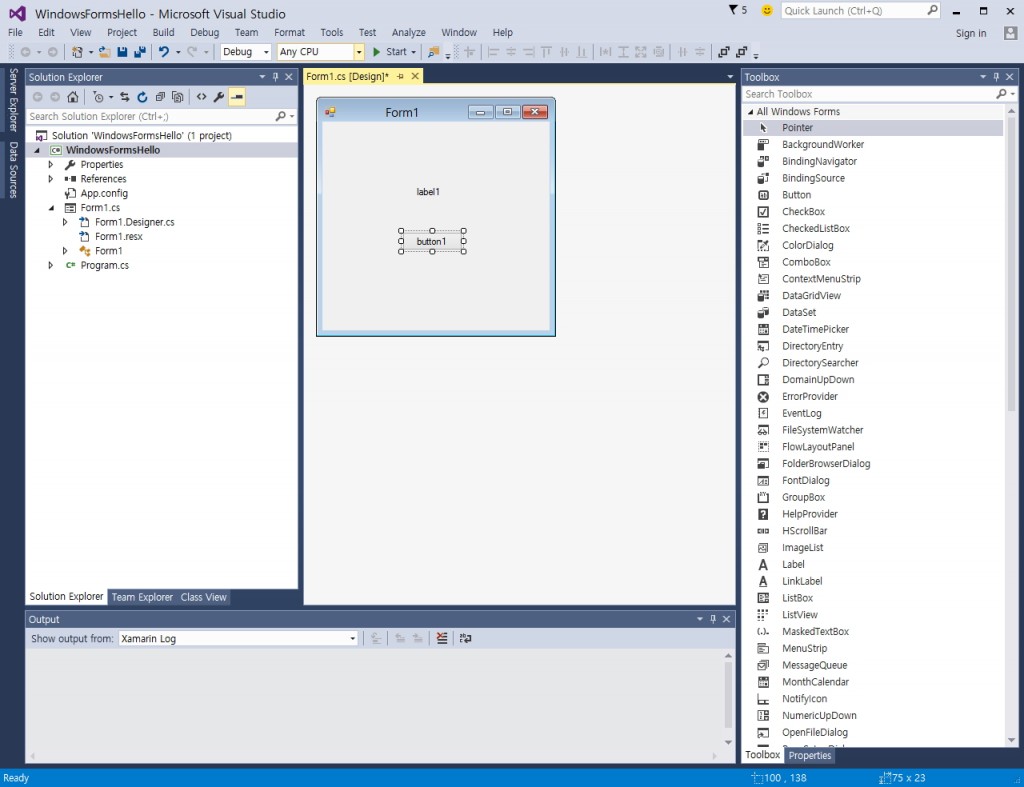The image size is (1024, 787).
Task: Click the Pending Changes Filter icon
Action: pyautogui.click(x=98, y=97)
